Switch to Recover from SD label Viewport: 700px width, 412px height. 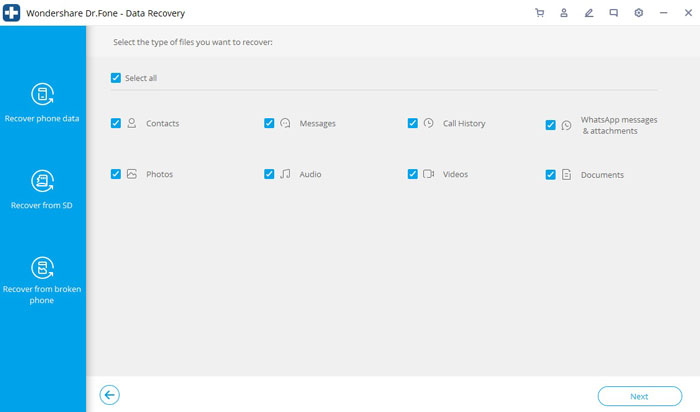tap(42, 205)
